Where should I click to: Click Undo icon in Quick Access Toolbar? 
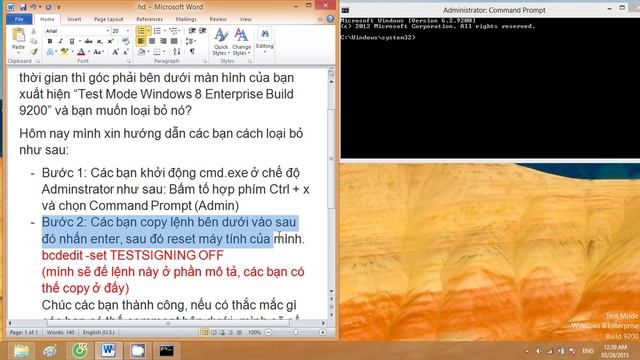(33, 7)
